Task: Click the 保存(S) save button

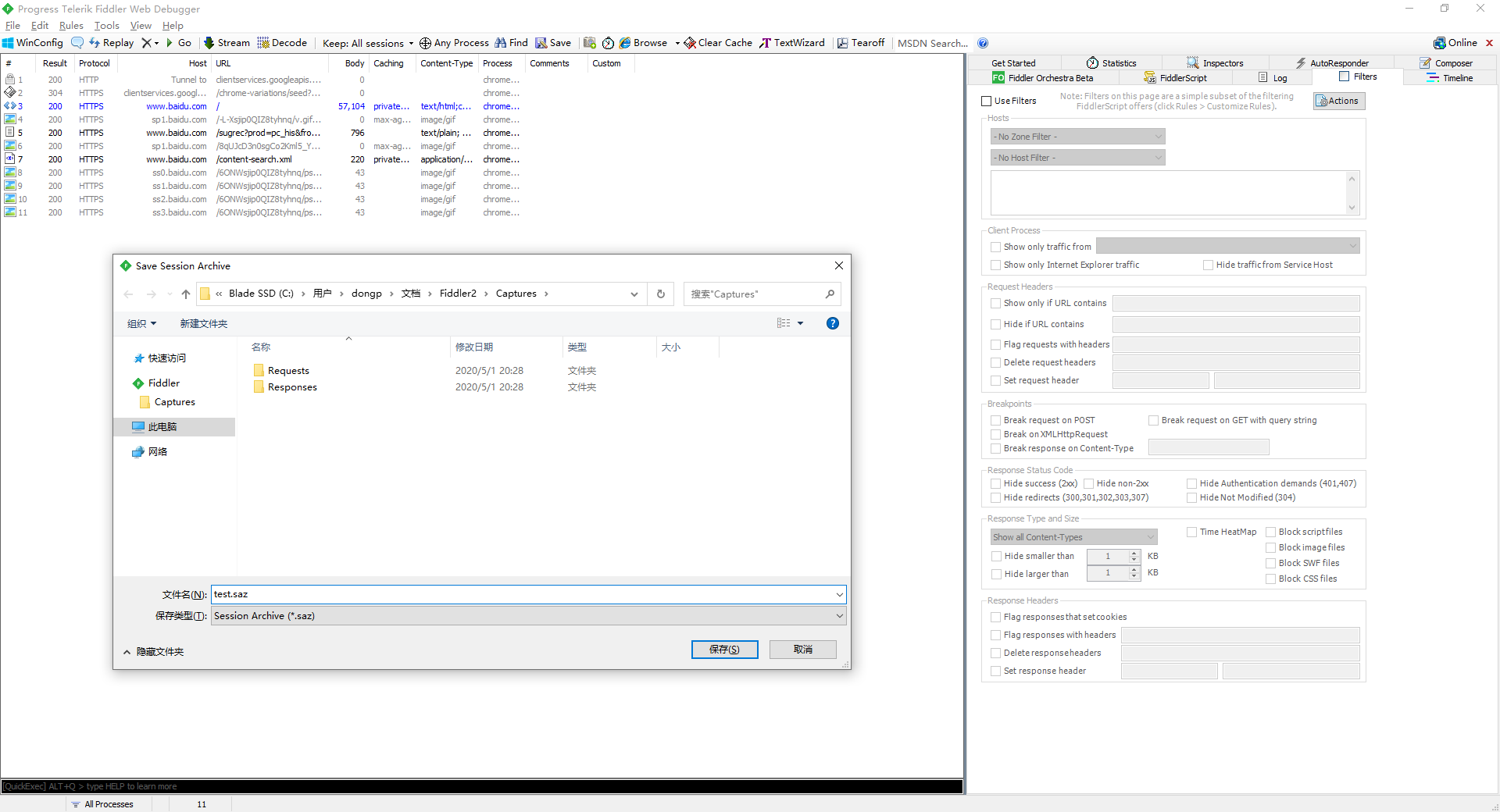Action: 724,650
